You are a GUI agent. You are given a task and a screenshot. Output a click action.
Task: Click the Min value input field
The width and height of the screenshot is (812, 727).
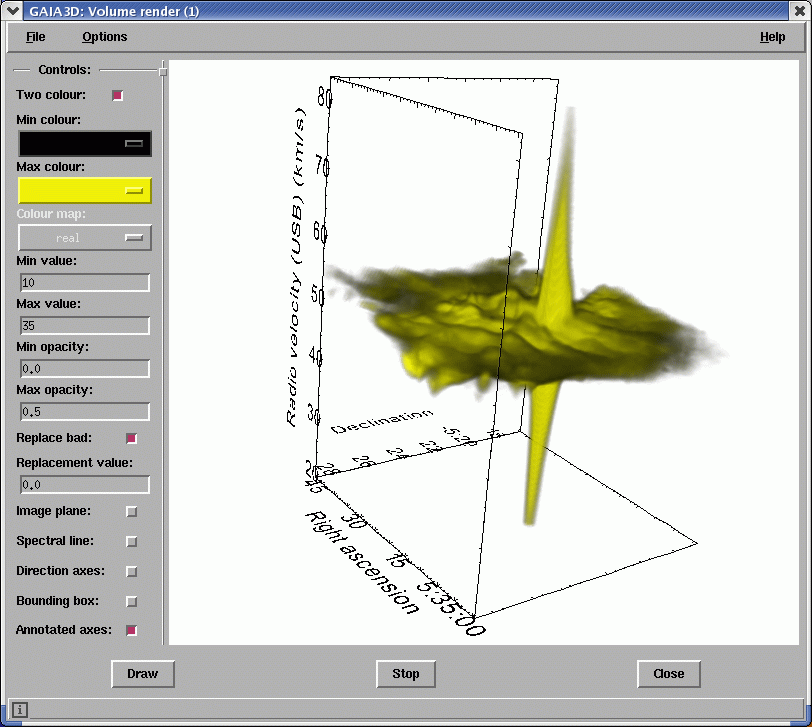click(85, 283)
